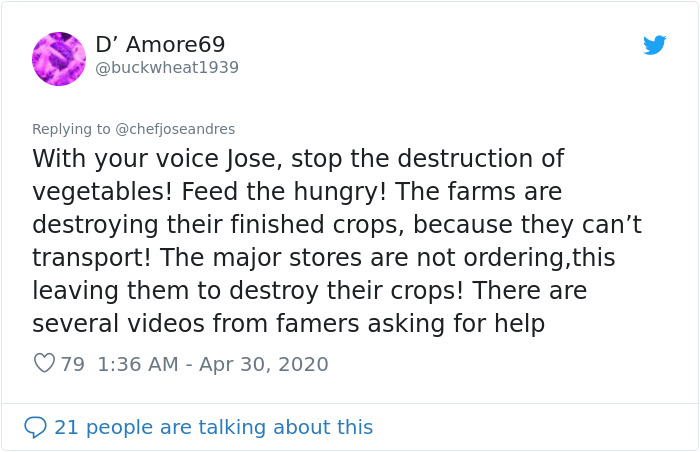Viewport: 700px width, 452px height.
Task: Open the D' Amore69 display name
Action: point(160,45)
